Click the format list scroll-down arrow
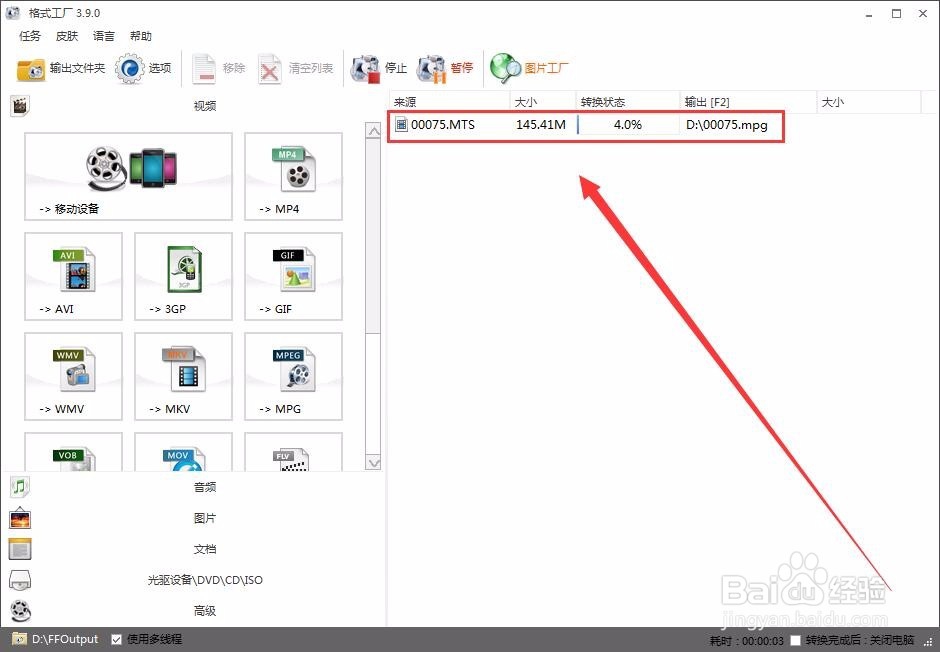 (x=373, y=463)
